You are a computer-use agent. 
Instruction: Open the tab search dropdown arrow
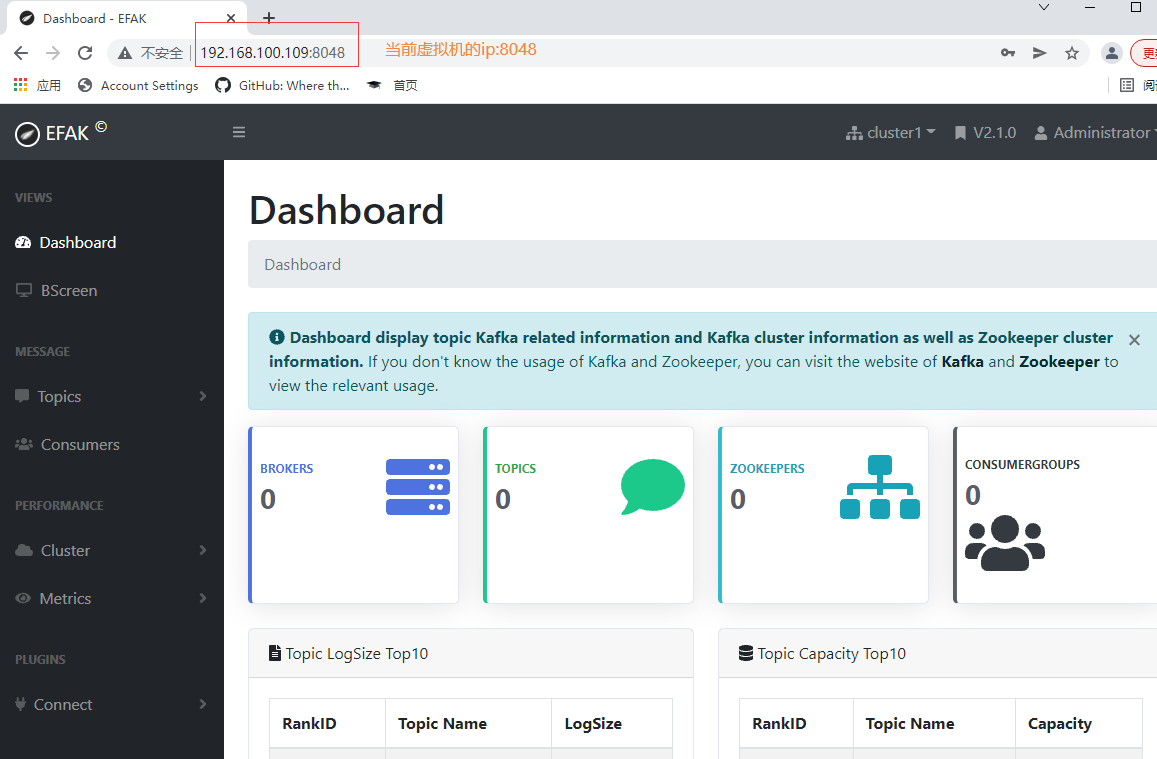(x=1043, y=7)
